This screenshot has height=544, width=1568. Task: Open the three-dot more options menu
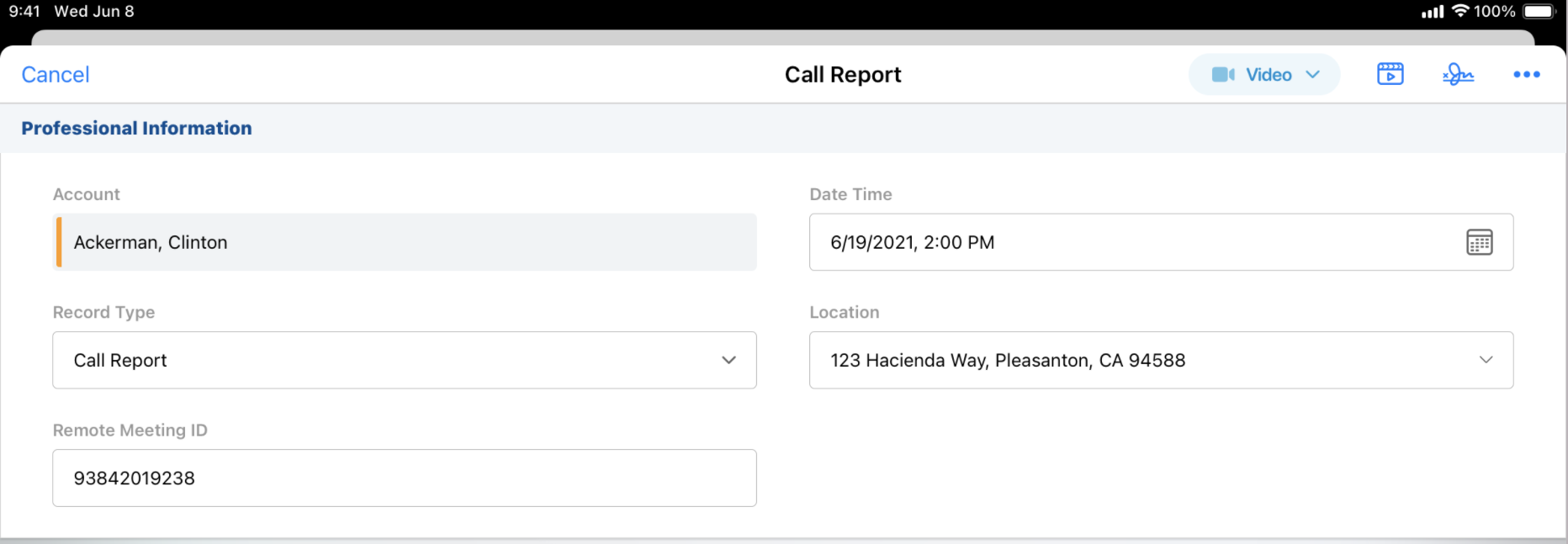point(1526,75)
